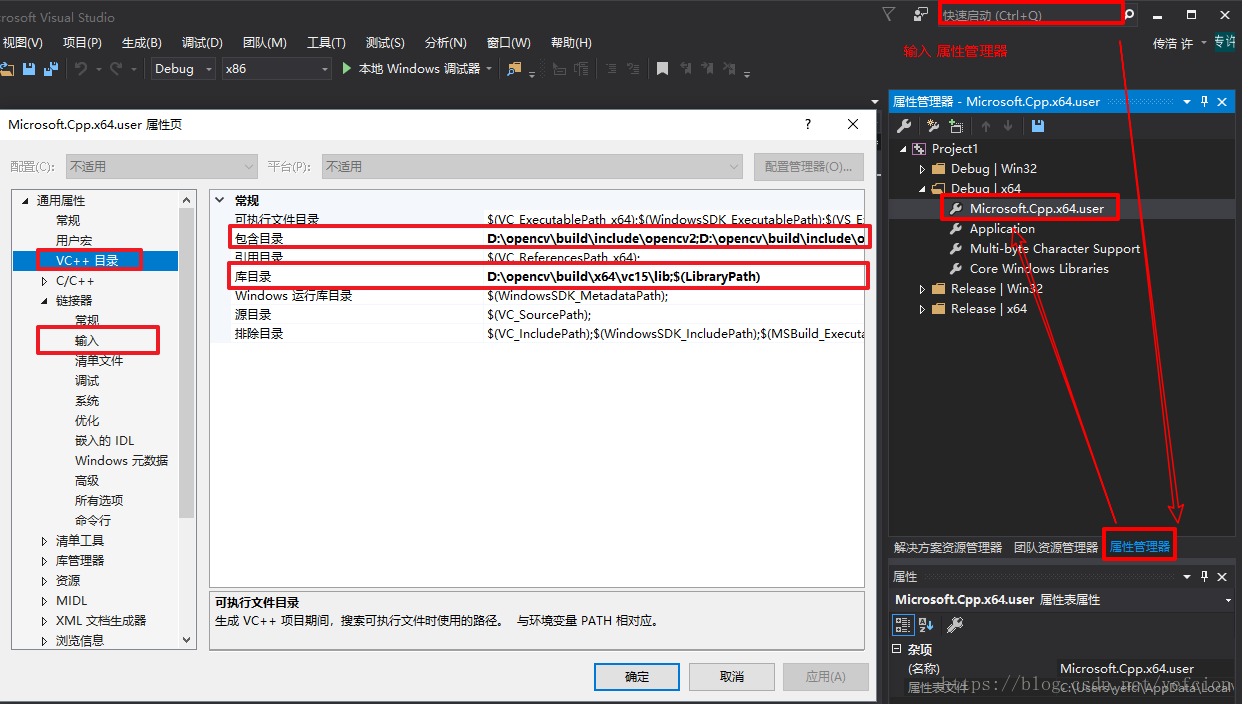Select 清单文件 under 链接器
Screen dimensions: 1242x704
99,361
